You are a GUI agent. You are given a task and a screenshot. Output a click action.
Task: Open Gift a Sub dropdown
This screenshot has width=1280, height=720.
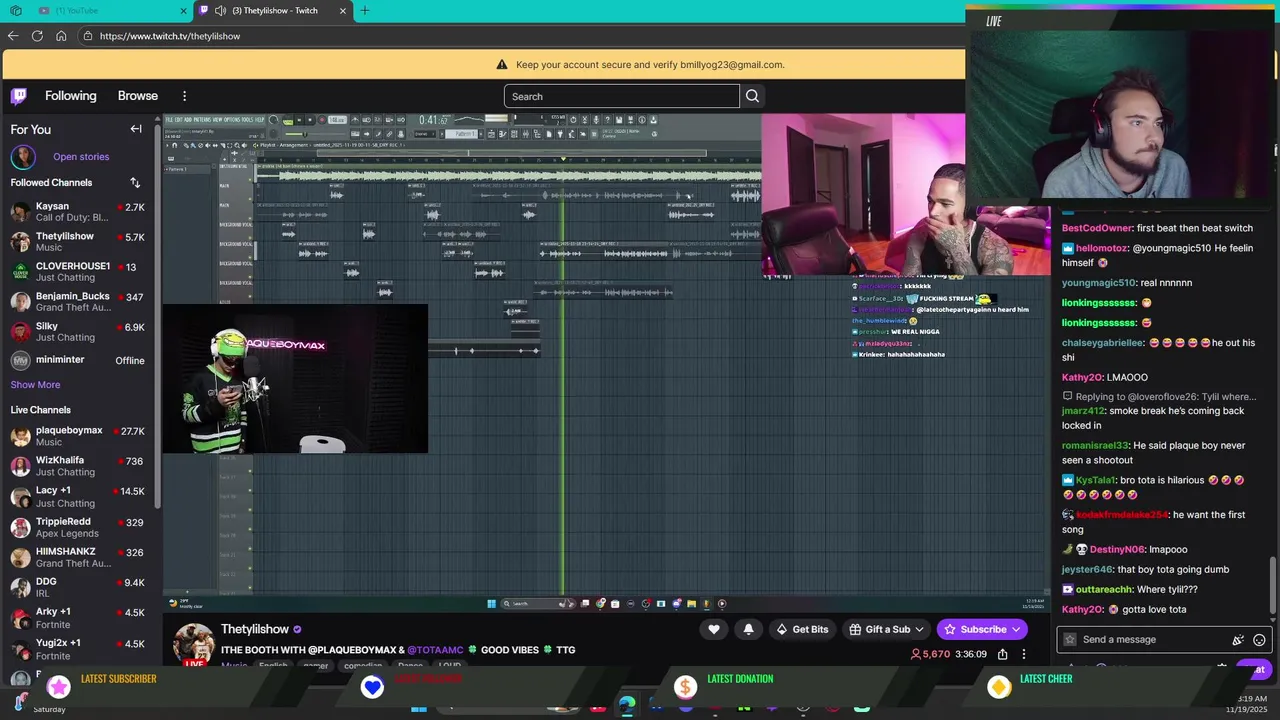click(x=886, y=629)
